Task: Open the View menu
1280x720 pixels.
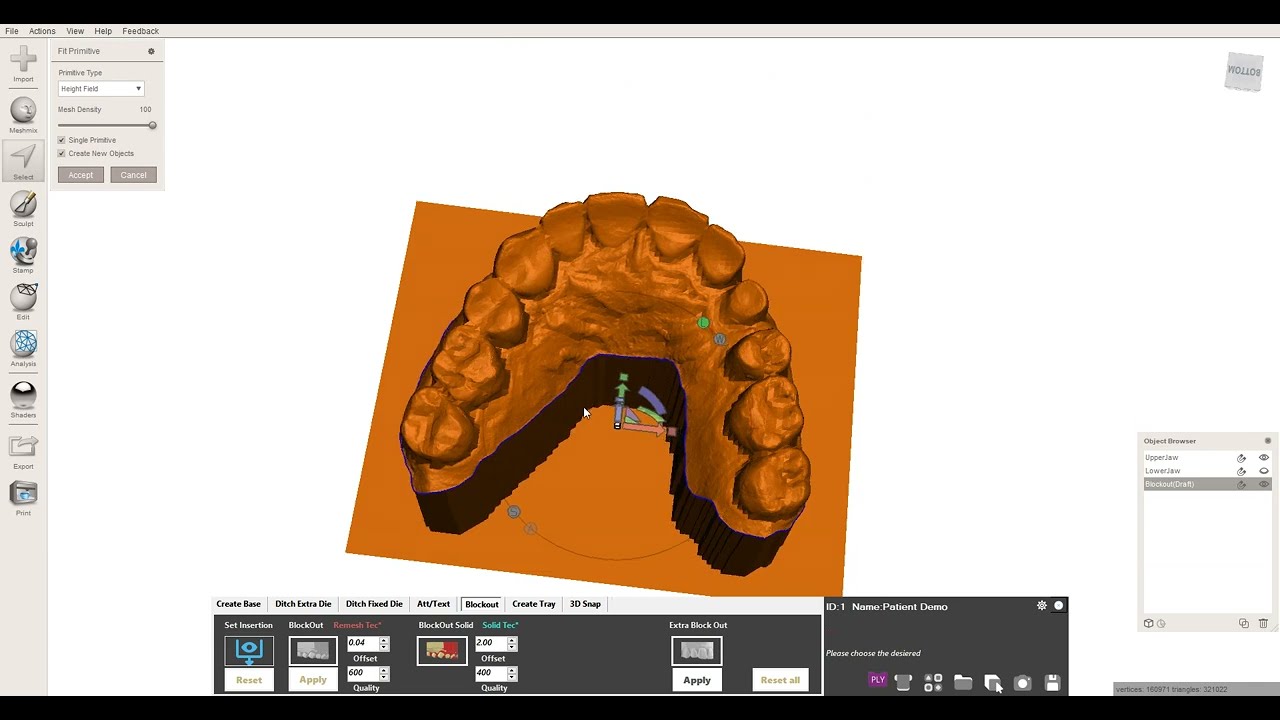Action: click(75, 31)
